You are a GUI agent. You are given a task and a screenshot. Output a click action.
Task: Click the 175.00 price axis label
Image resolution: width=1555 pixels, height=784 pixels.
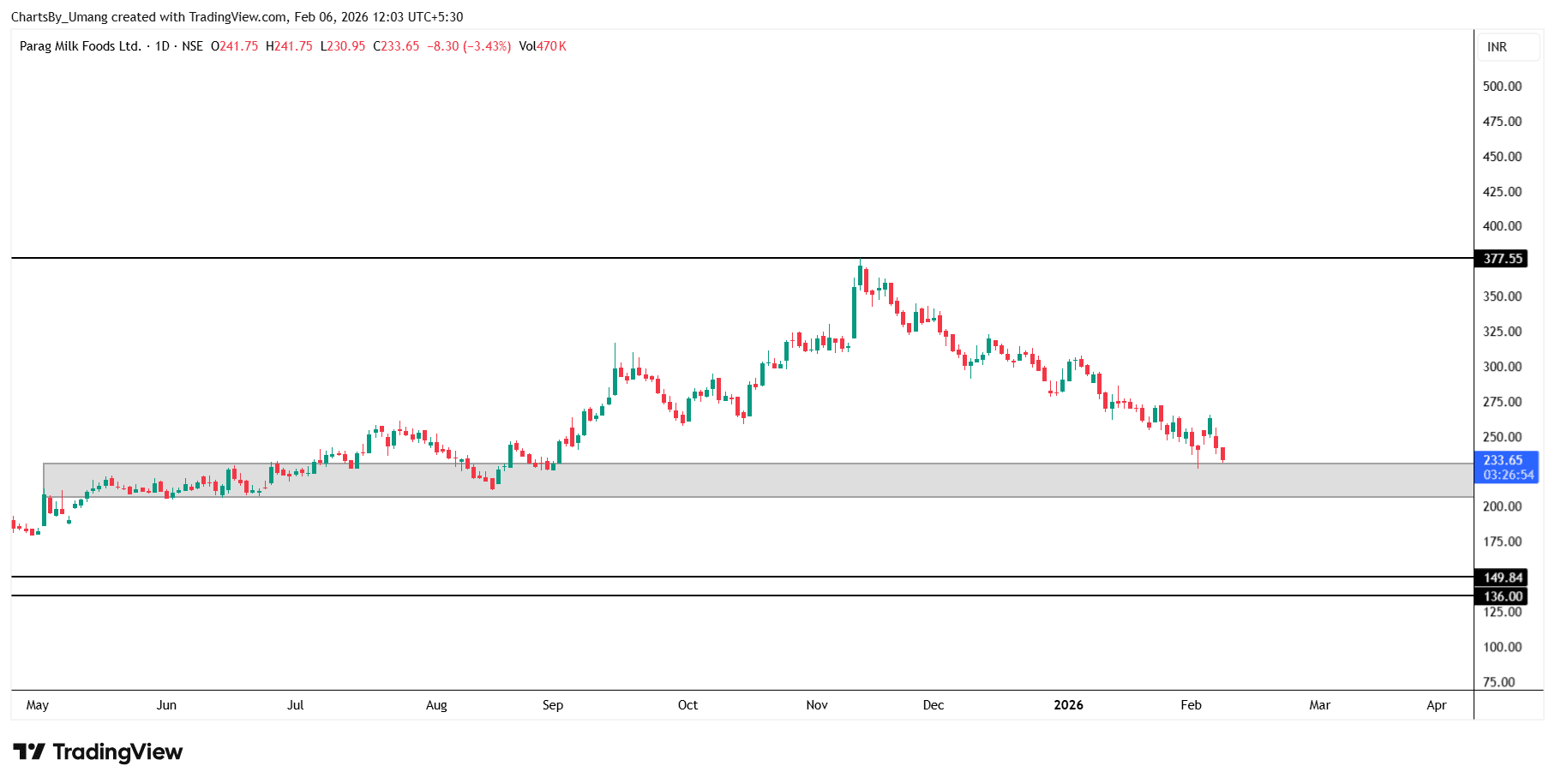1502,542
